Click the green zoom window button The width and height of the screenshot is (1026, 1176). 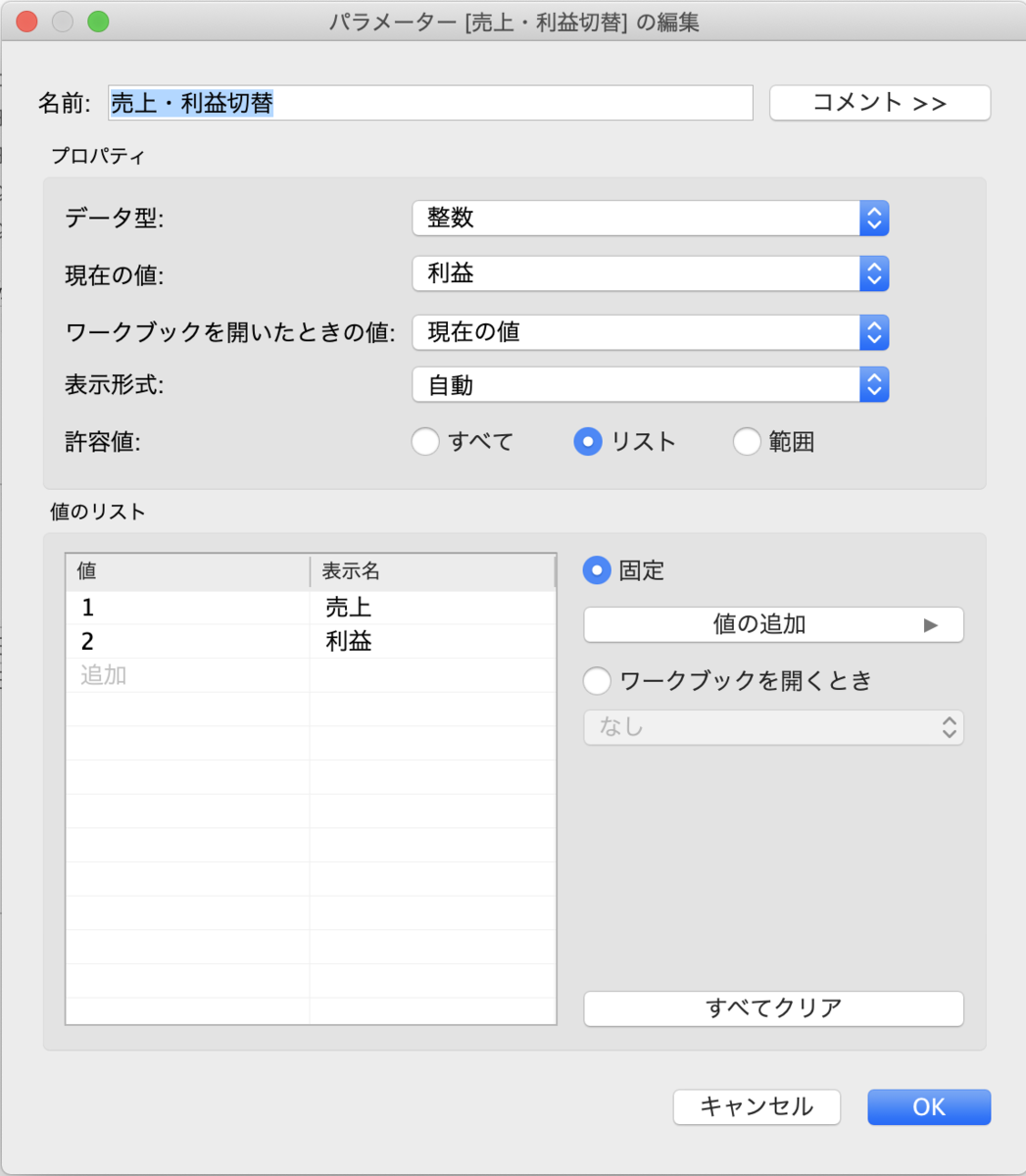point(98,22)
